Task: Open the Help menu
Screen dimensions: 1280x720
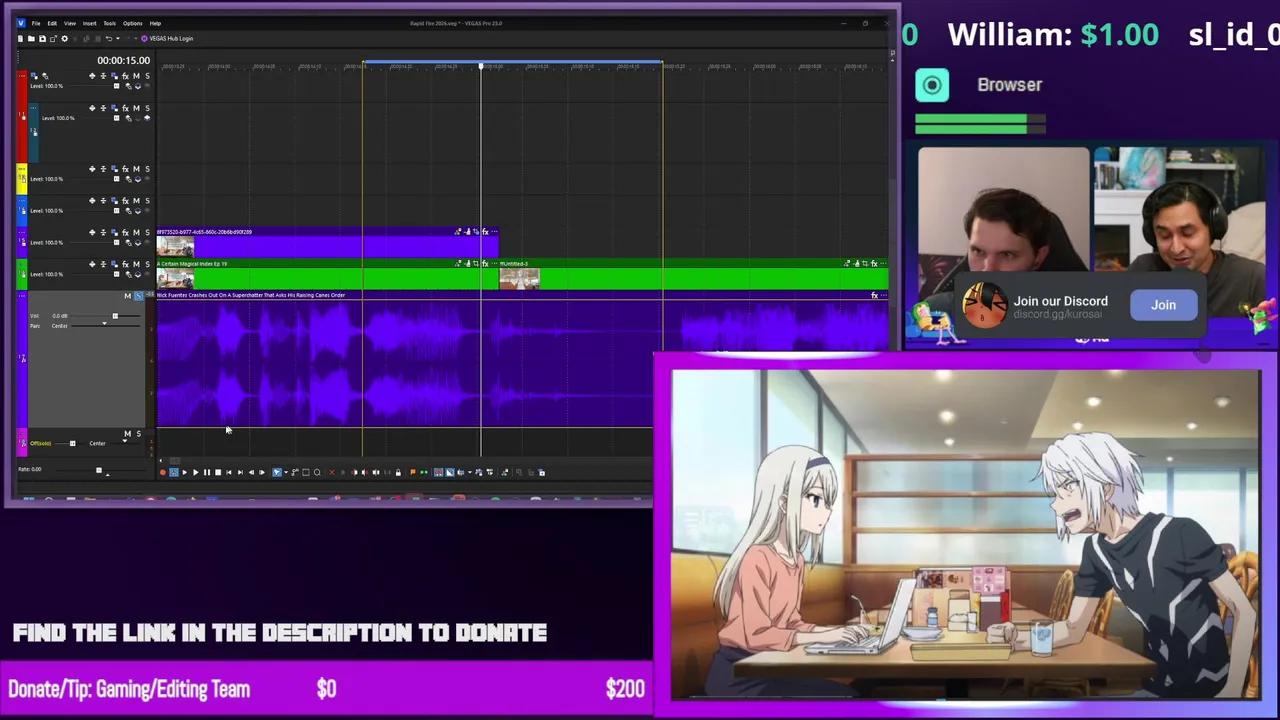Action: click(155, 23)
